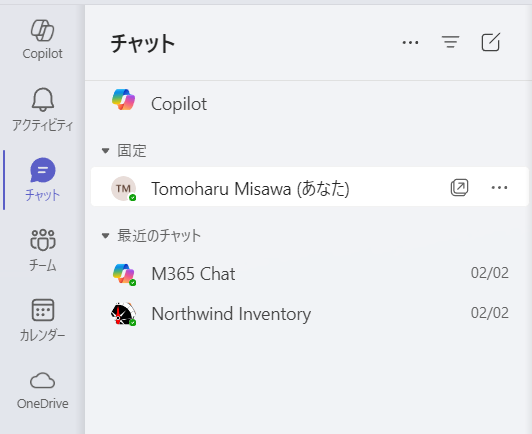This screenshot has width=532, height=434.
Task: Open more options for Tomoharu Misawa chat
Action: [499, 187]
